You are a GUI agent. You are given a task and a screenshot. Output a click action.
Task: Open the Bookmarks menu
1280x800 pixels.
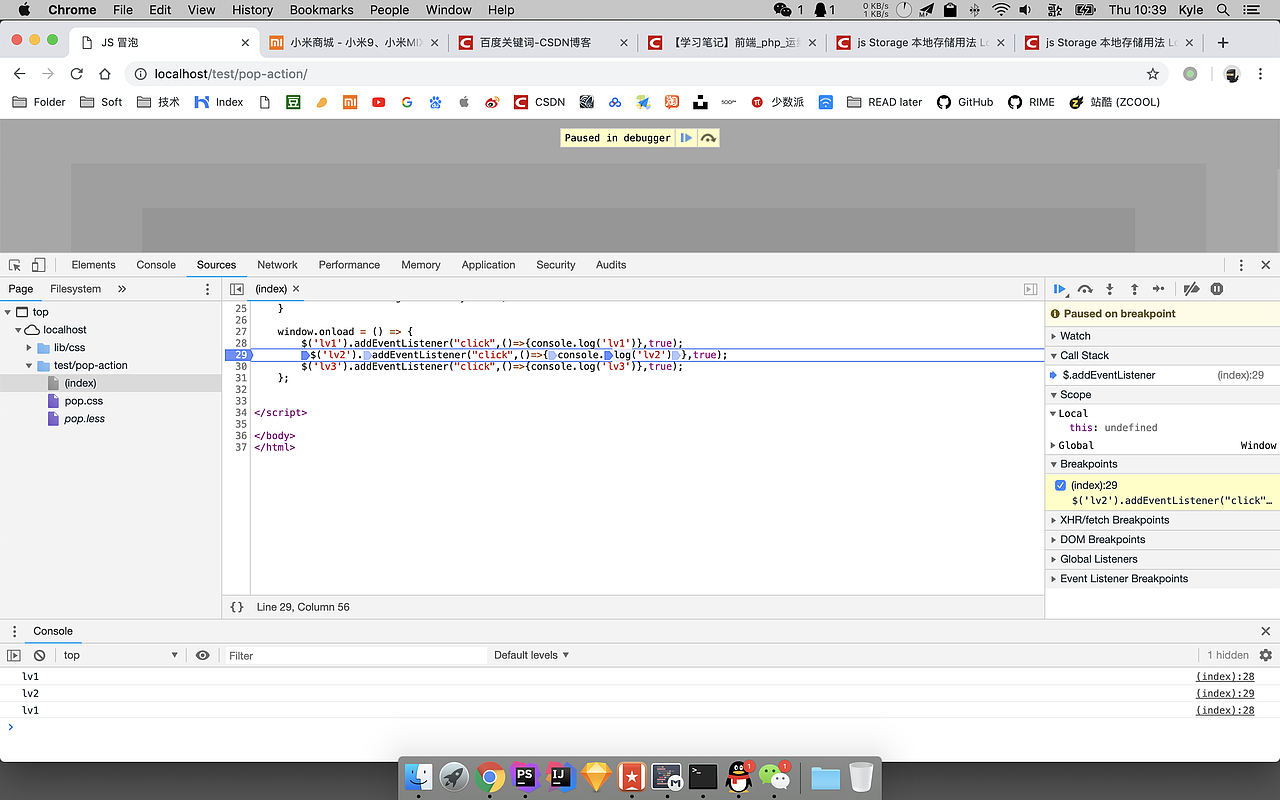(321, 10)
